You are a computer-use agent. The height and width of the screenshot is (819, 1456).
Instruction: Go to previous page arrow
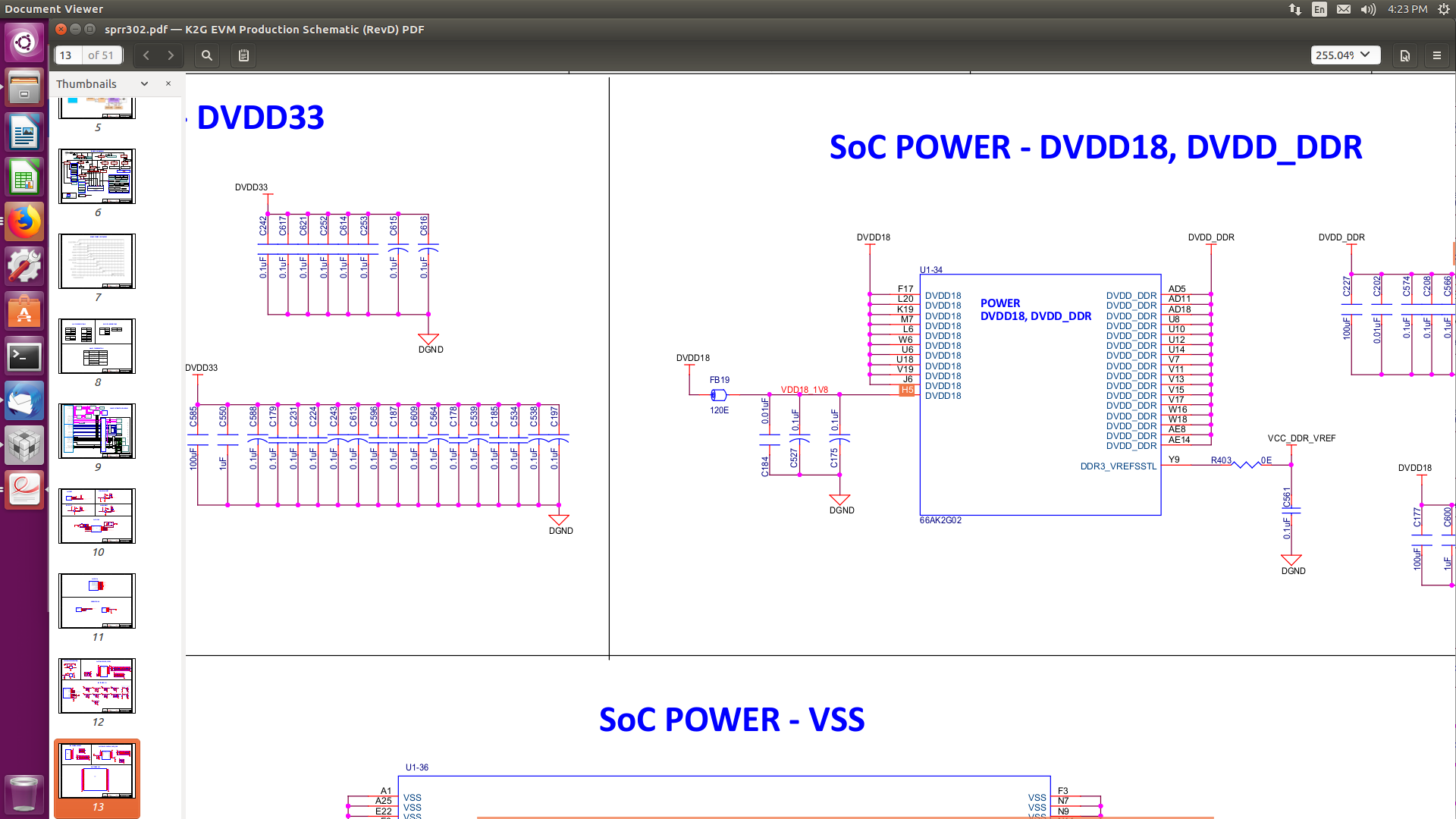[146, 55]
